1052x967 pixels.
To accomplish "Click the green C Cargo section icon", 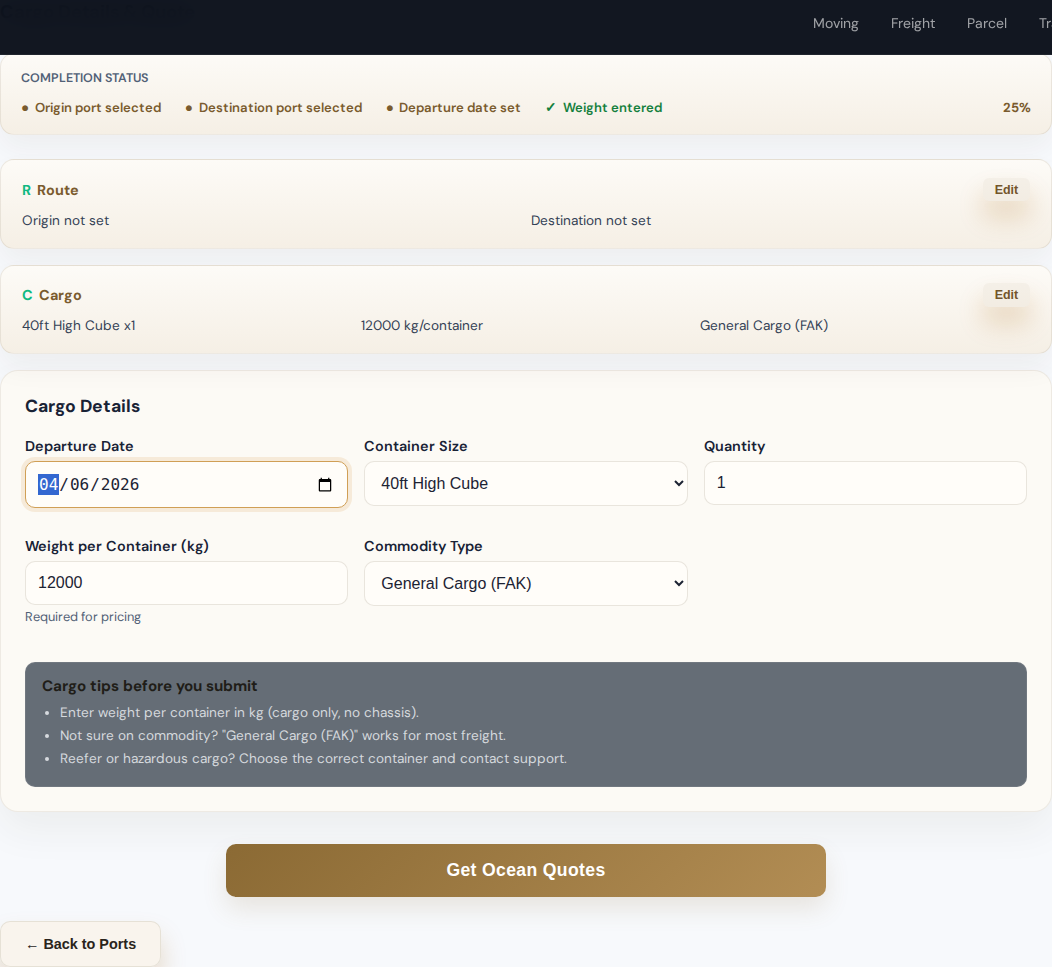I will (28, 295).
